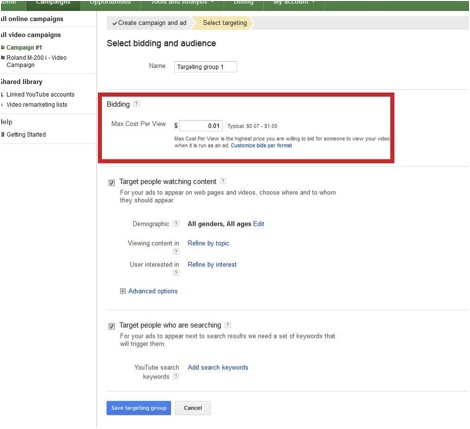Click the Select bidding and audience heading
Image resolution: width=470 pixels, height=429 pixels.
(161, 43)
